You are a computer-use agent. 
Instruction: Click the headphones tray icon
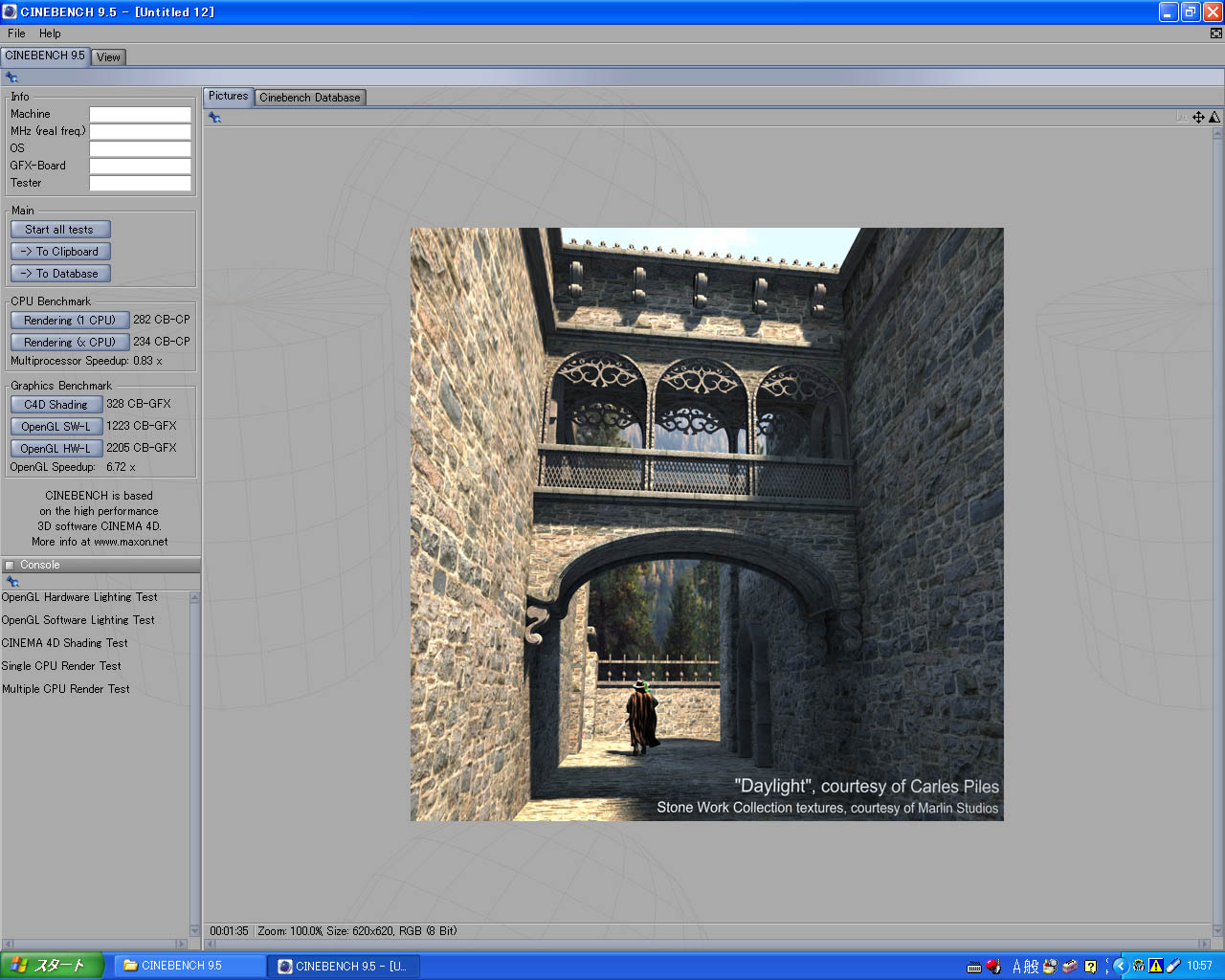1138,966
